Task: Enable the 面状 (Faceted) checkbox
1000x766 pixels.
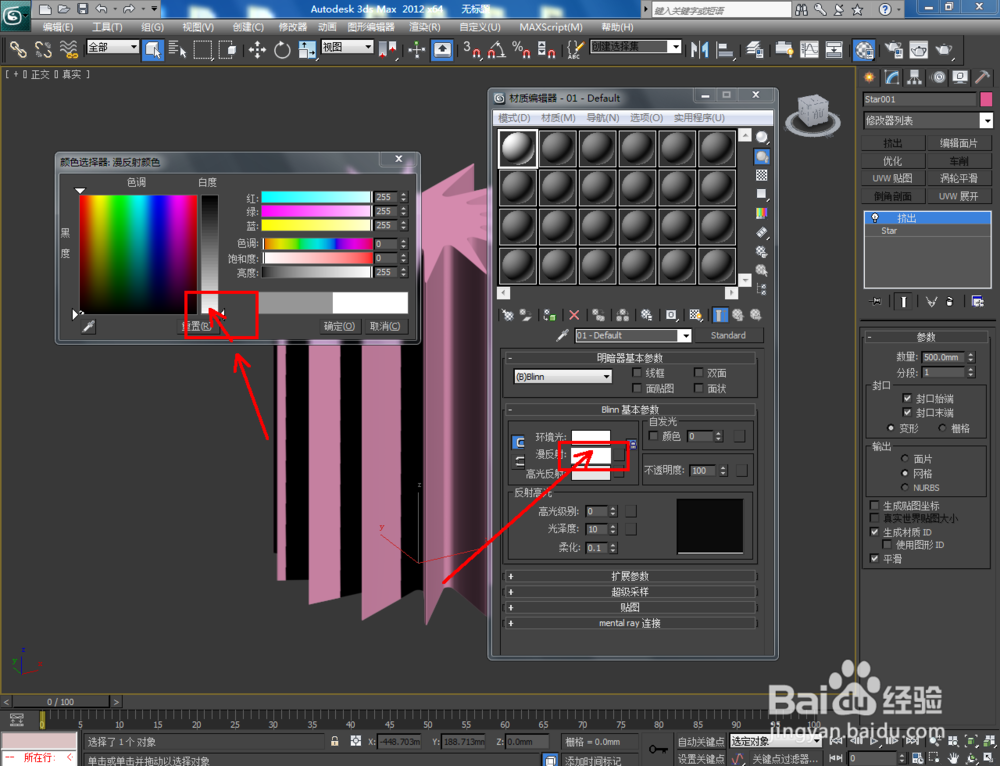Action: 698,388
